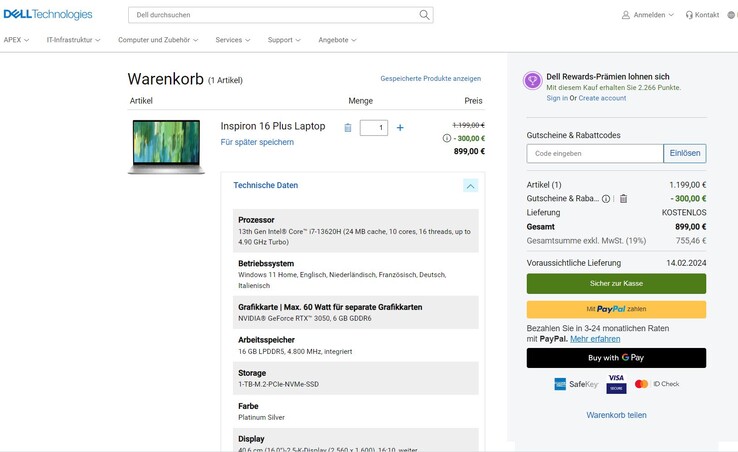Click the coupon code input field

[595, 153]
